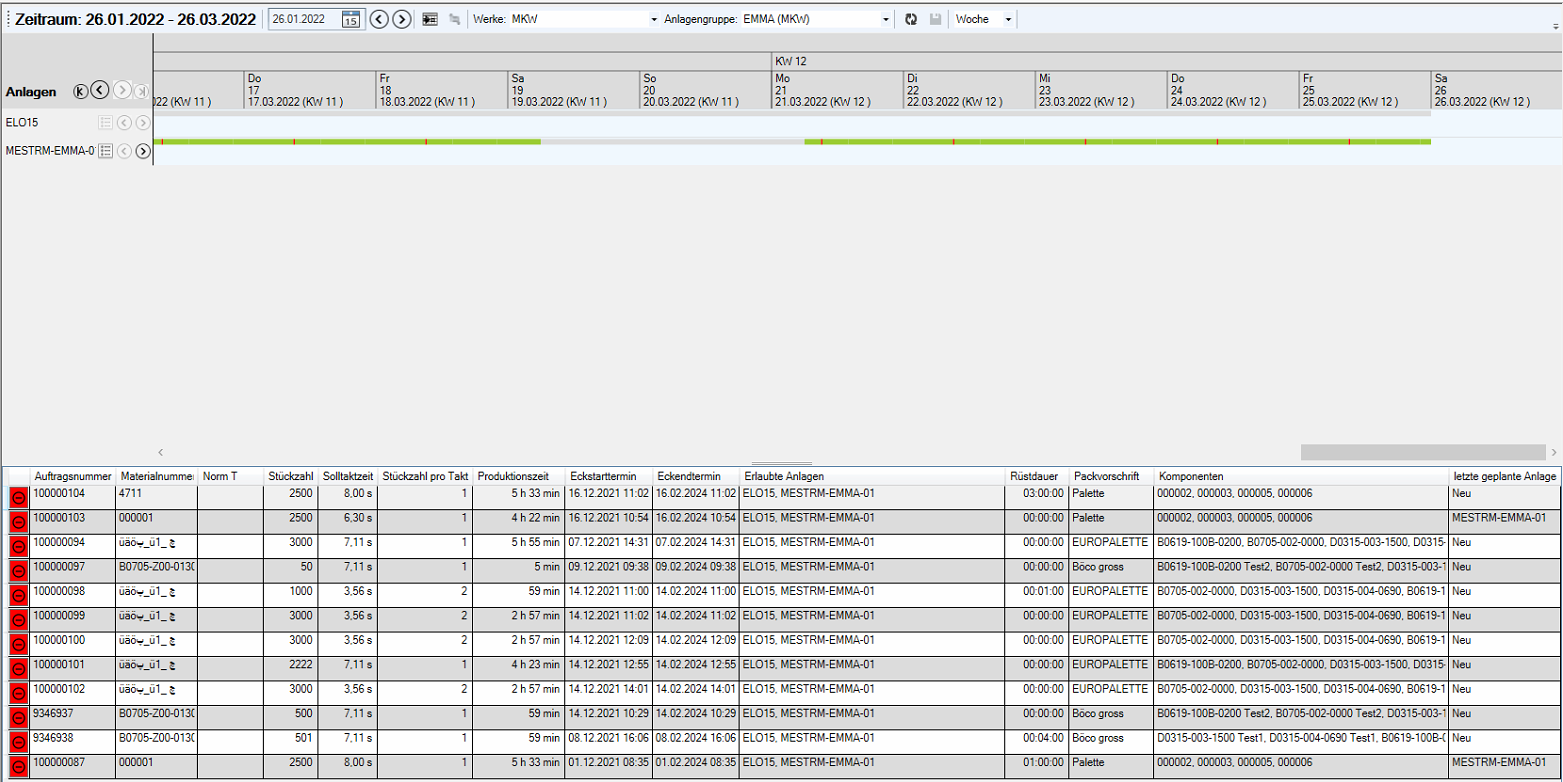
Task: Sort by Auftragsnummer column header
Action: (x=72, y=476)
